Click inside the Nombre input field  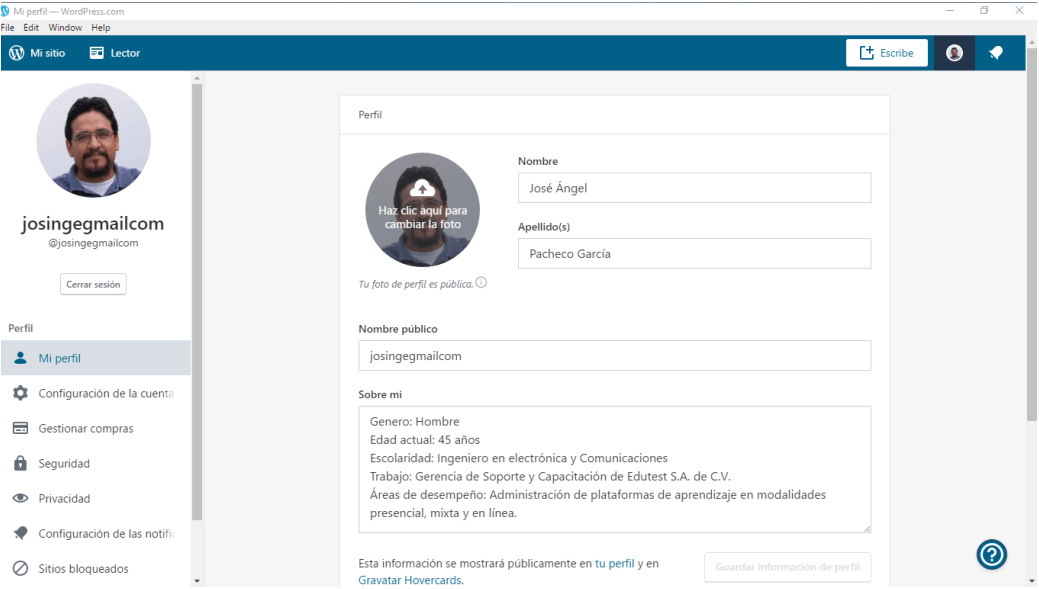[x=694, y=187]
